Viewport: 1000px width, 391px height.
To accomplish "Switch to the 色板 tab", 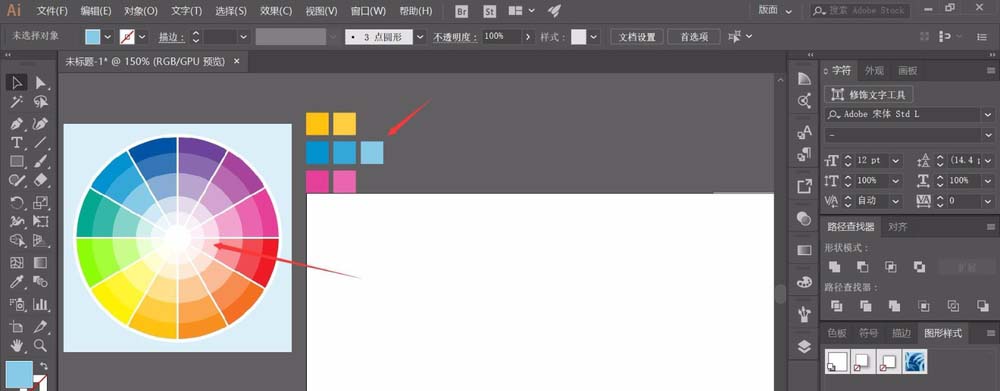I will click(837, 333).
